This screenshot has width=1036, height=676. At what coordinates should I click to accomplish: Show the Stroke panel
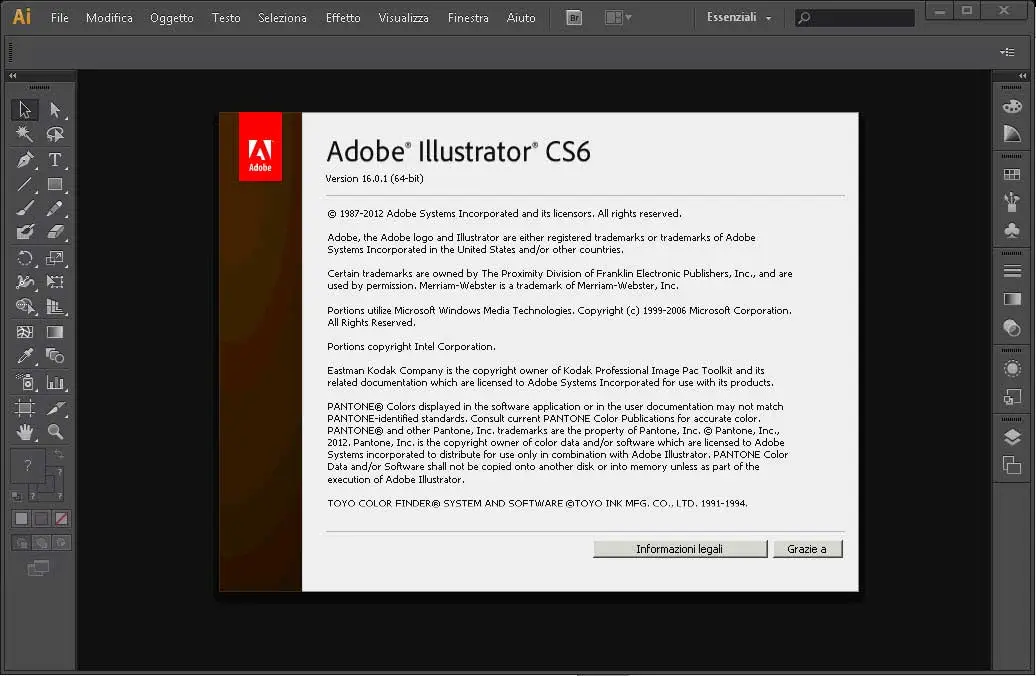[x=1012, y=271]
